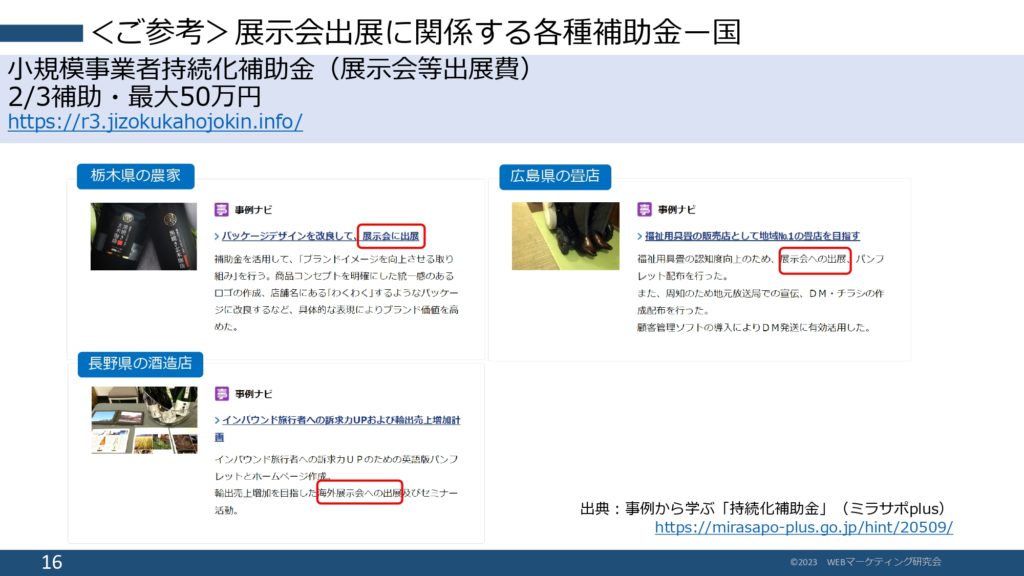Click the 広島県の畳店 blue label
Screen dimensions: 1024x576
point(555,176)
